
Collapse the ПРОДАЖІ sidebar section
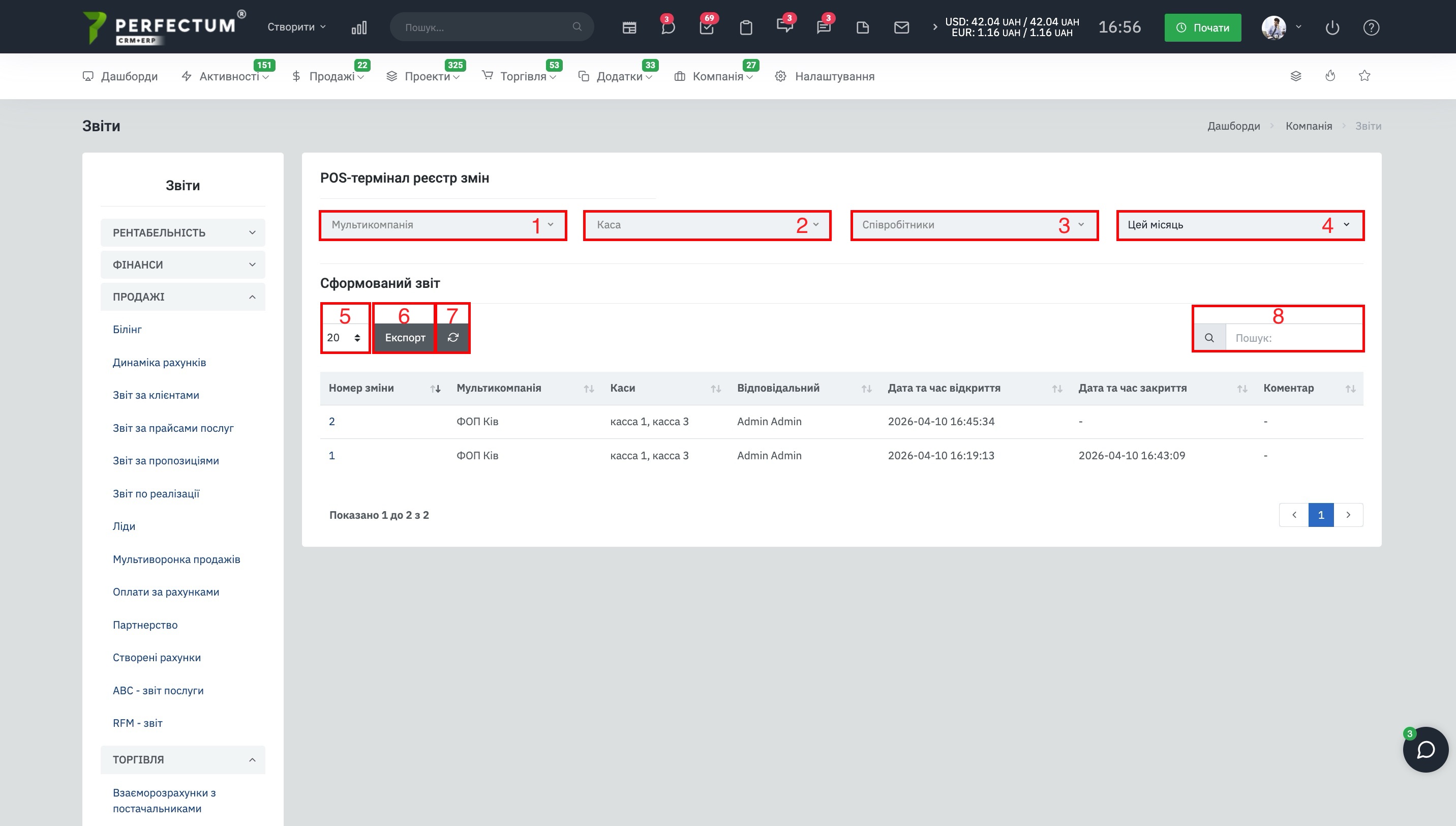[183, 297]
